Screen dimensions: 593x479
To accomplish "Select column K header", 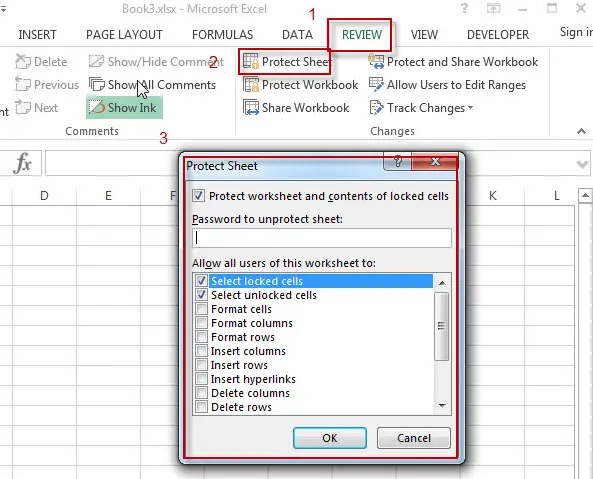I will coord(492,195).
